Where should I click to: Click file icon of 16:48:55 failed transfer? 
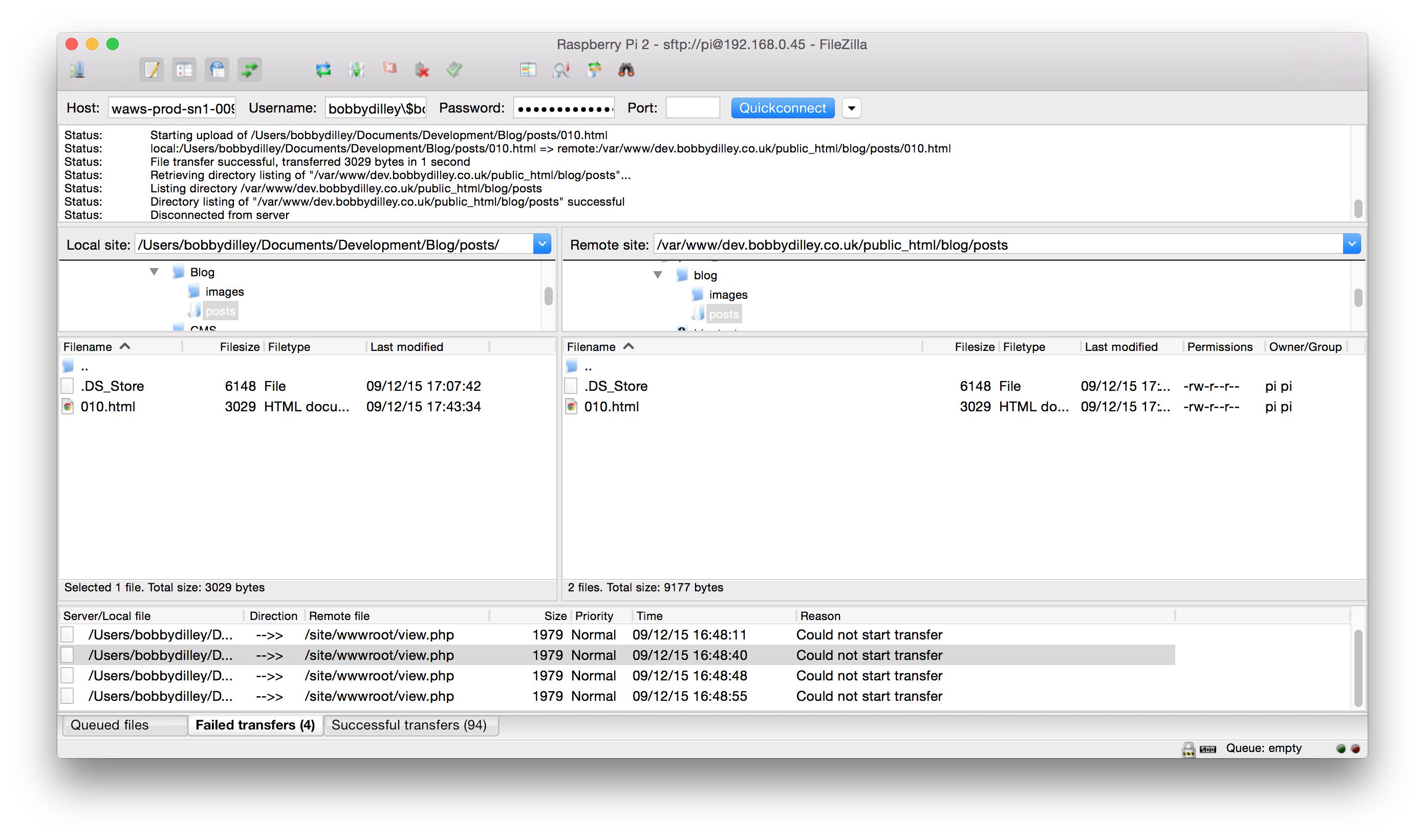click(x=68, y=696)
